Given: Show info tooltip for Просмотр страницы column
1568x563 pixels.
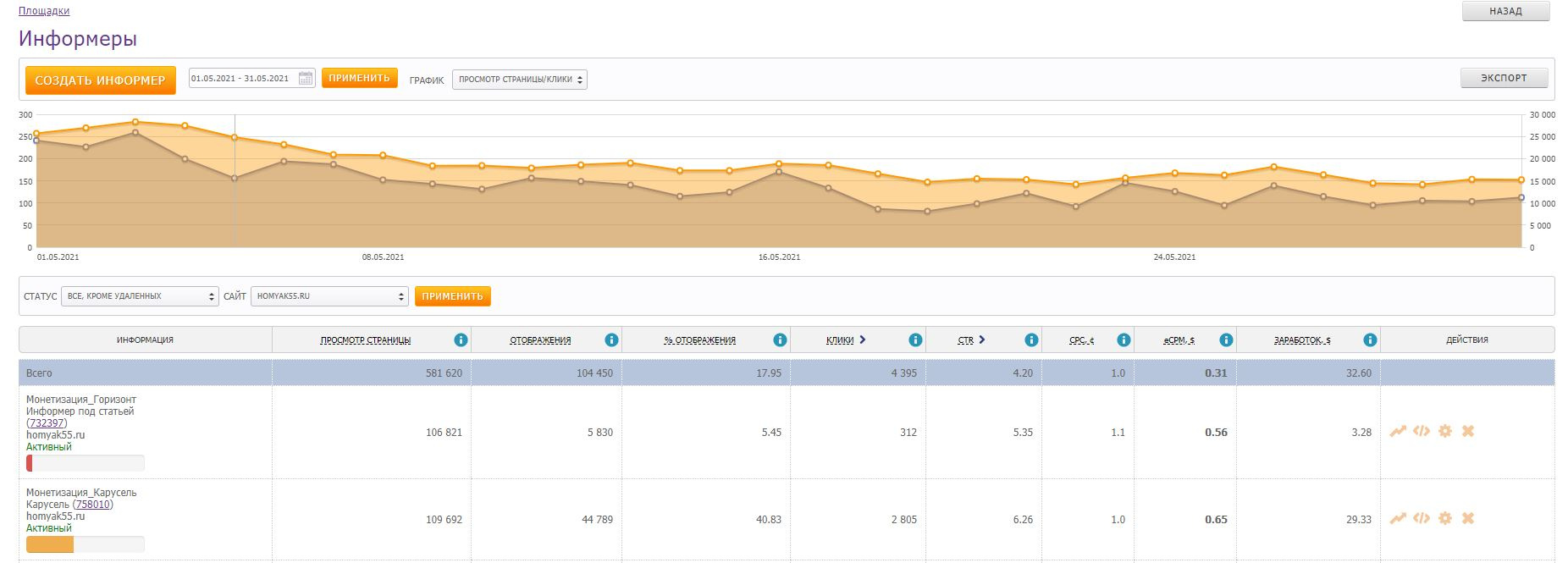Looking at the screenshot, I should click(461, 340).
